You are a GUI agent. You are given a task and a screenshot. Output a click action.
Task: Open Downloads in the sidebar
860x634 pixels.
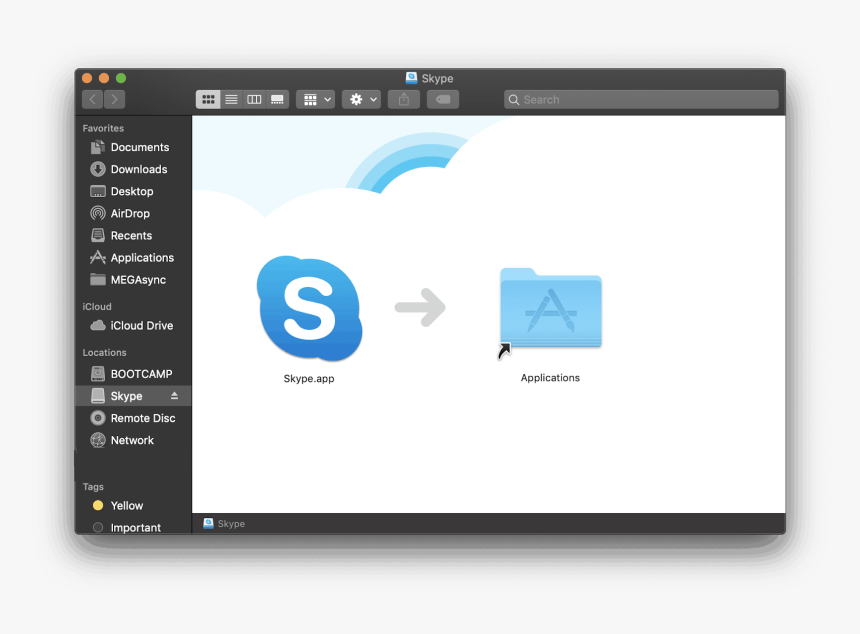tap(133, 169)
